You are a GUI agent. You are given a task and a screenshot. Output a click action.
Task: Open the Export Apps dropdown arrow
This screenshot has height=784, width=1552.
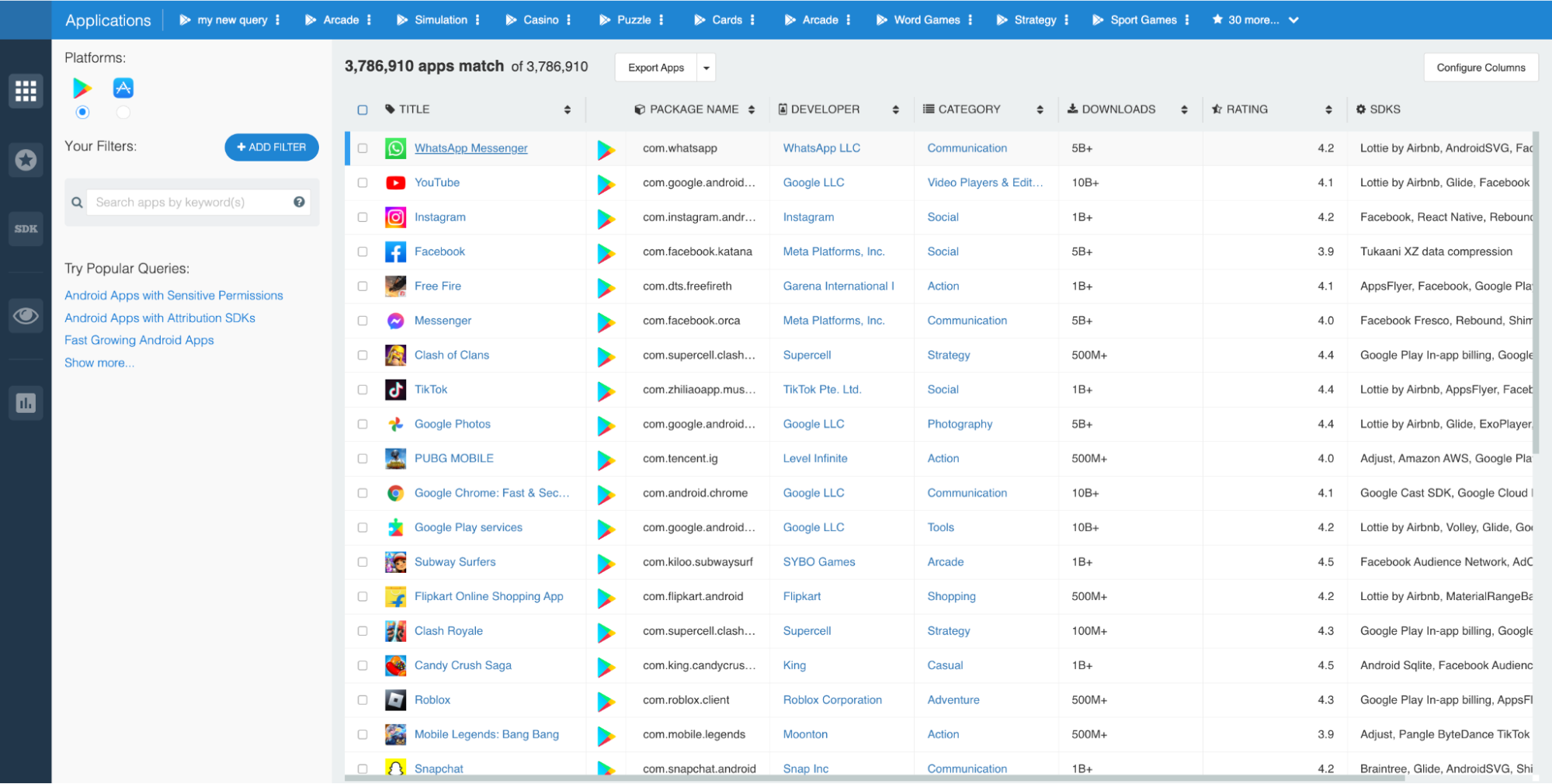pyautogui.click(x=707, y=68)
